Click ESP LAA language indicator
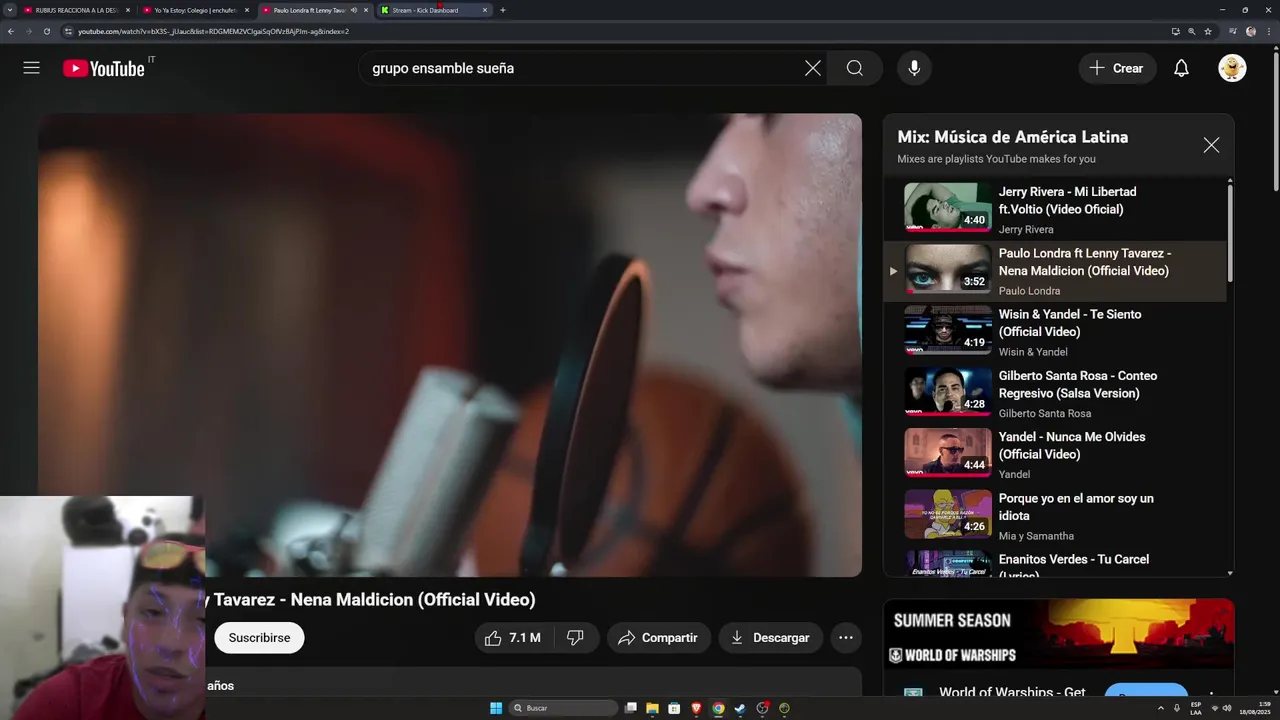 tap(1196, 708)
